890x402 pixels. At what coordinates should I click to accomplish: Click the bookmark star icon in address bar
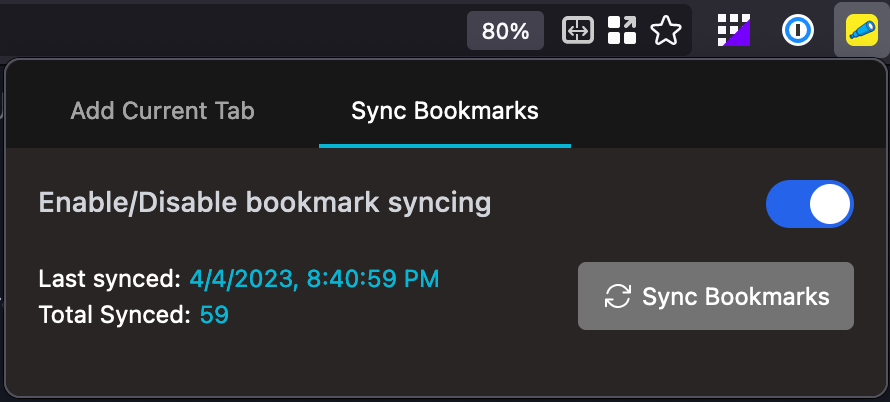[x=665, y=31]
